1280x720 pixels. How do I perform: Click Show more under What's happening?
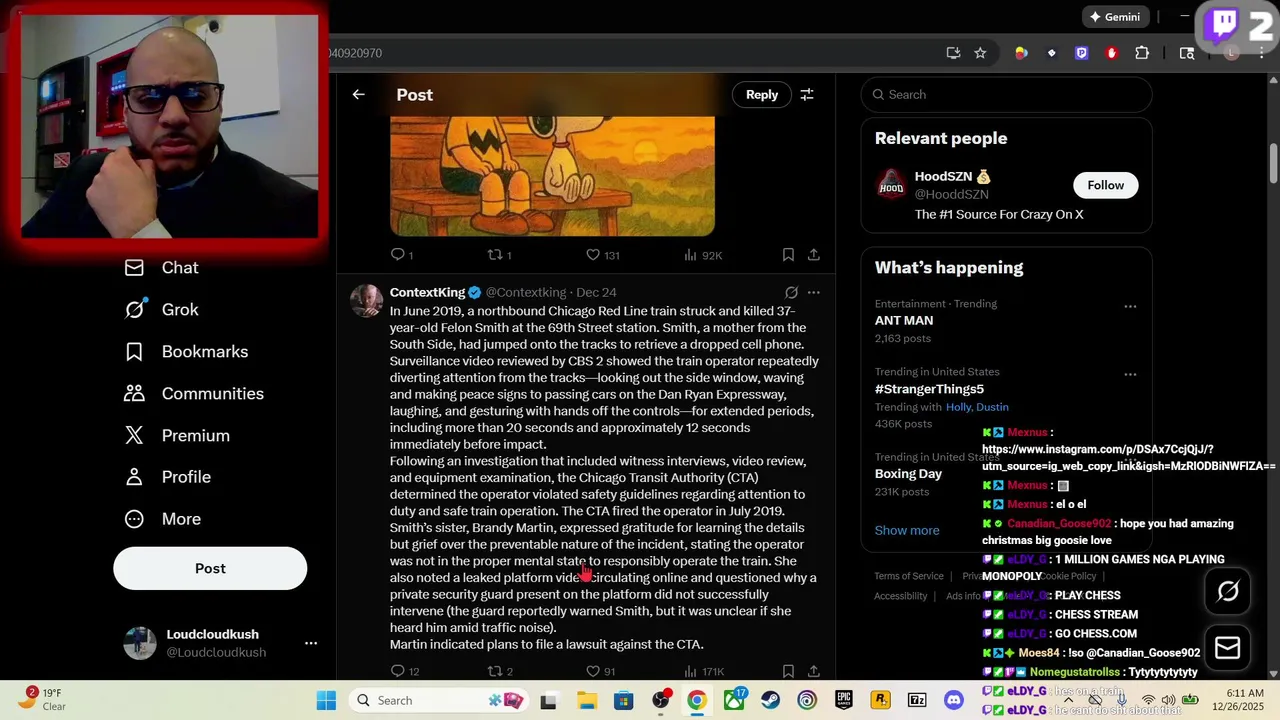[907, 530]
